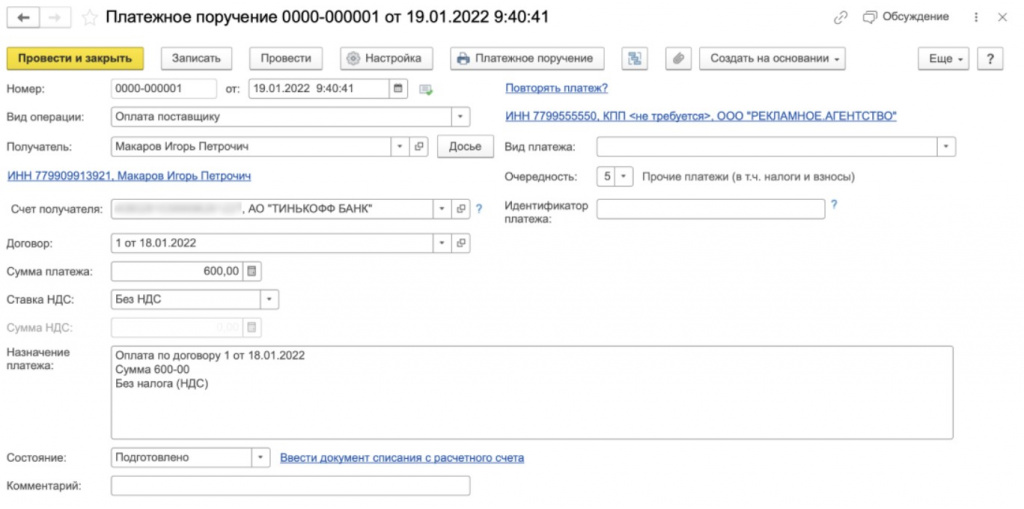Expand Договор dropdown arrow
This screenshot has height=509, width=1024.
442,243
